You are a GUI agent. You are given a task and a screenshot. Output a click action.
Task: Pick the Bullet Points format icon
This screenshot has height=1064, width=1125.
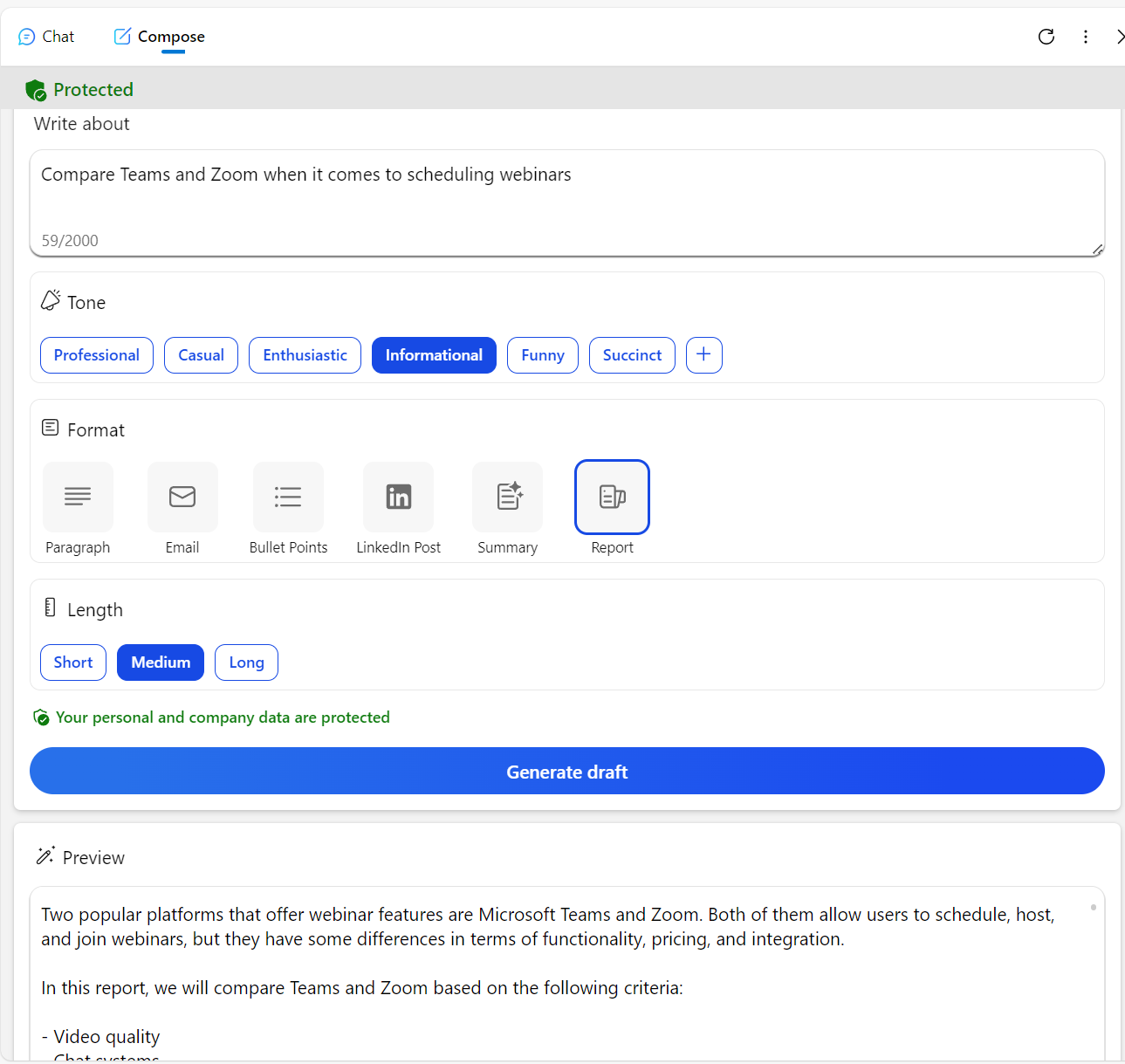(x=288, y=497)
